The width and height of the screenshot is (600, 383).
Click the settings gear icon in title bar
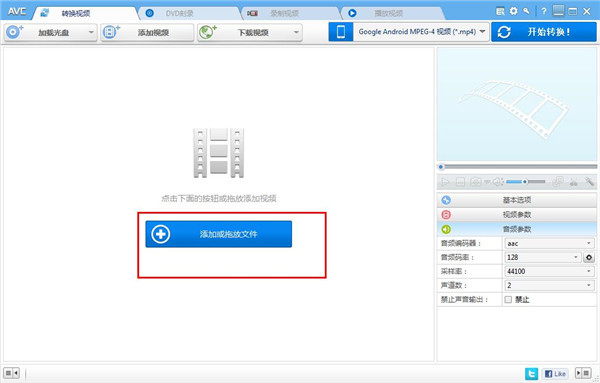(514, 11)
